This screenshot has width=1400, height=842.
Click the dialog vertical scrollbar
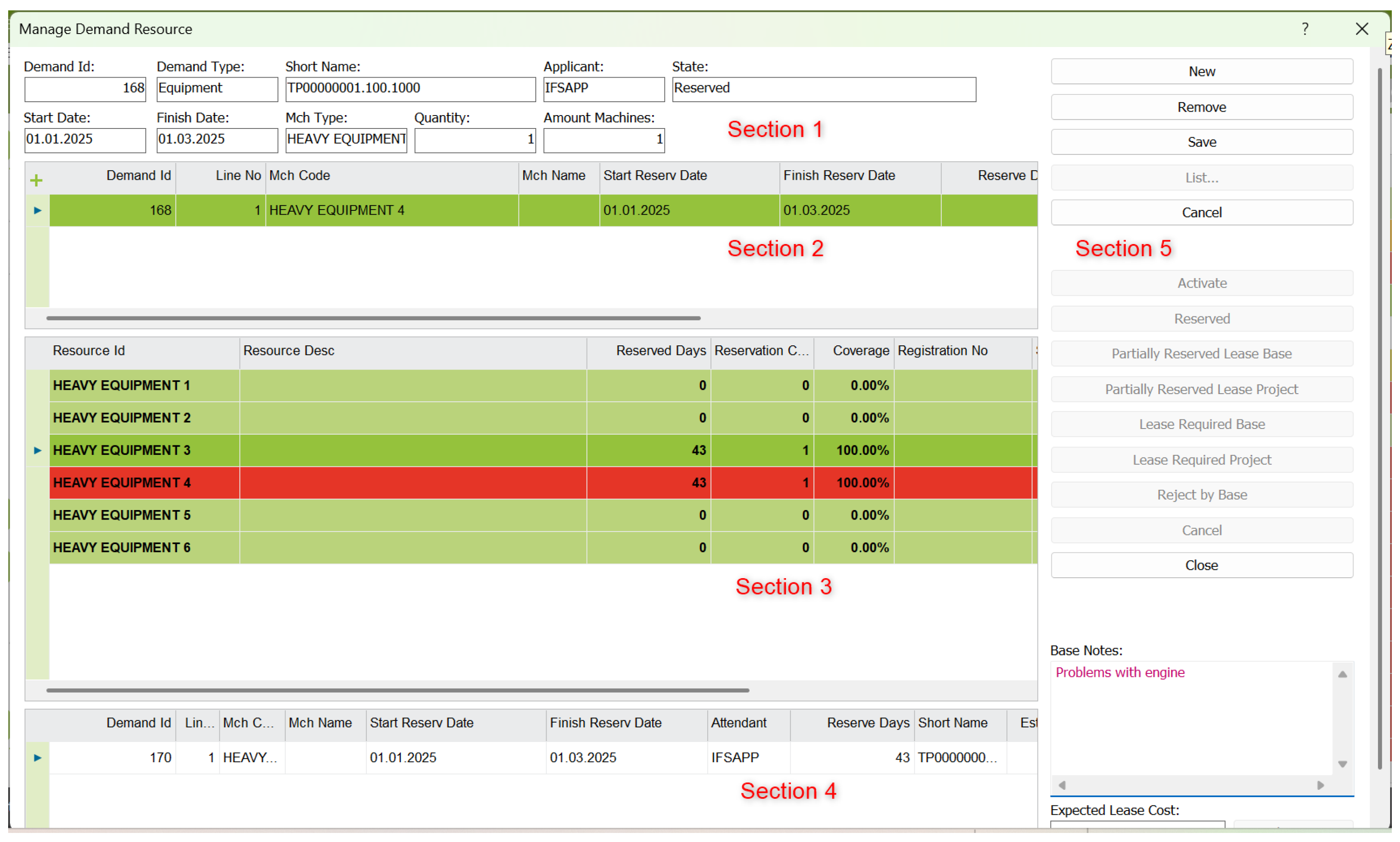point(1380,419)
